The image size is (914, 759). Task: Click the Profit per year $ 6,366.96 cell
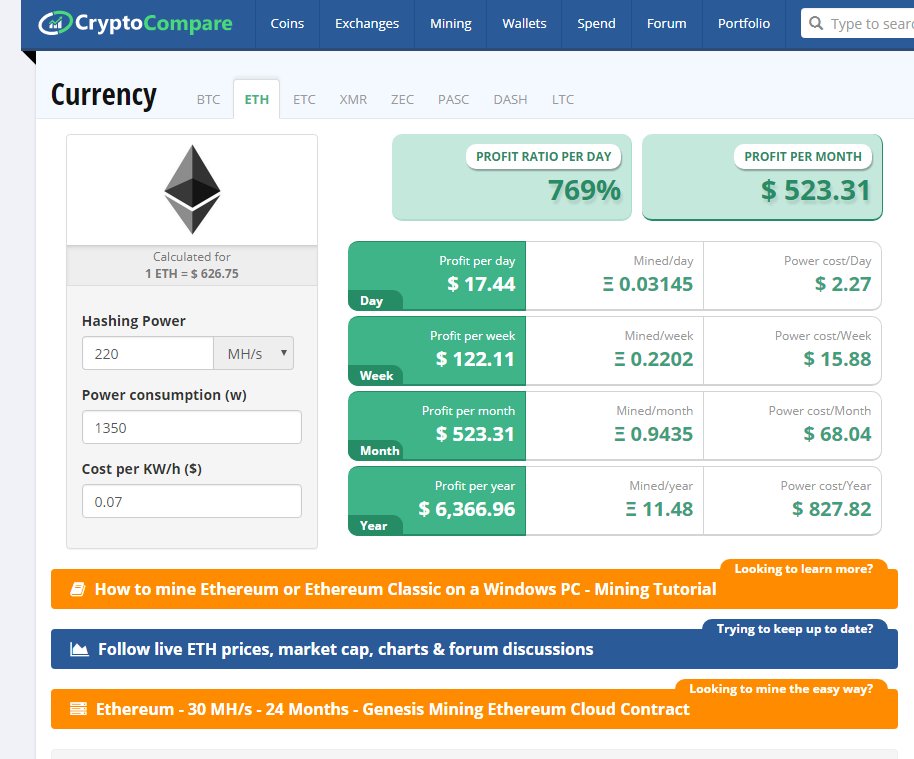coord(437,501)
